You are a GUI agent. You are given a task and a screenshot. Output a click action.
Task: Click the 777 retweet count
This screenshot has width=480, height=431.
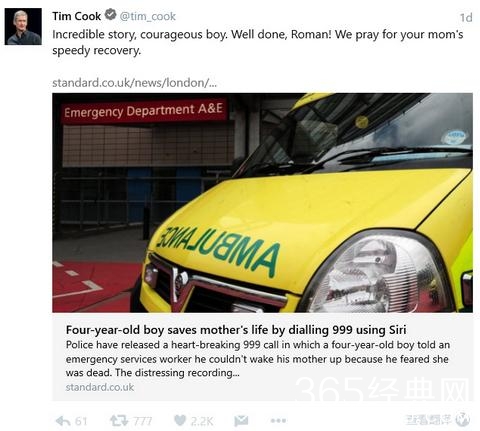(x=142, y=421)
